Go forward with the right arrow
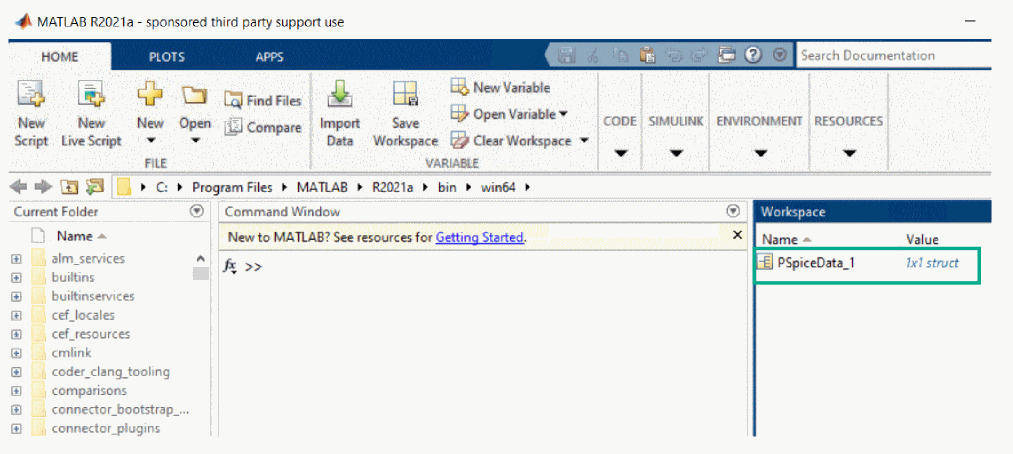Viewport: 1013px width, 454px height. [43, 187]
